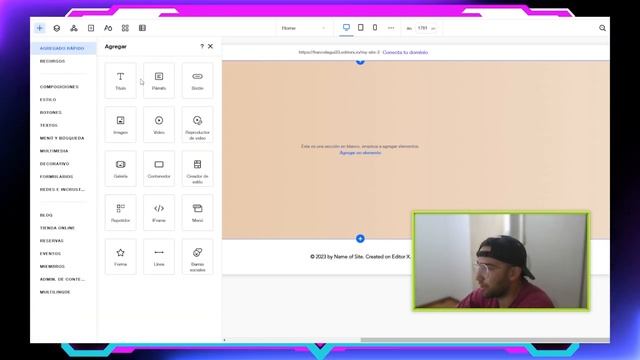This screenshot has height=360, width=640.
Task: Open the Pages icon in top toolbar
Action: point(91,28)
